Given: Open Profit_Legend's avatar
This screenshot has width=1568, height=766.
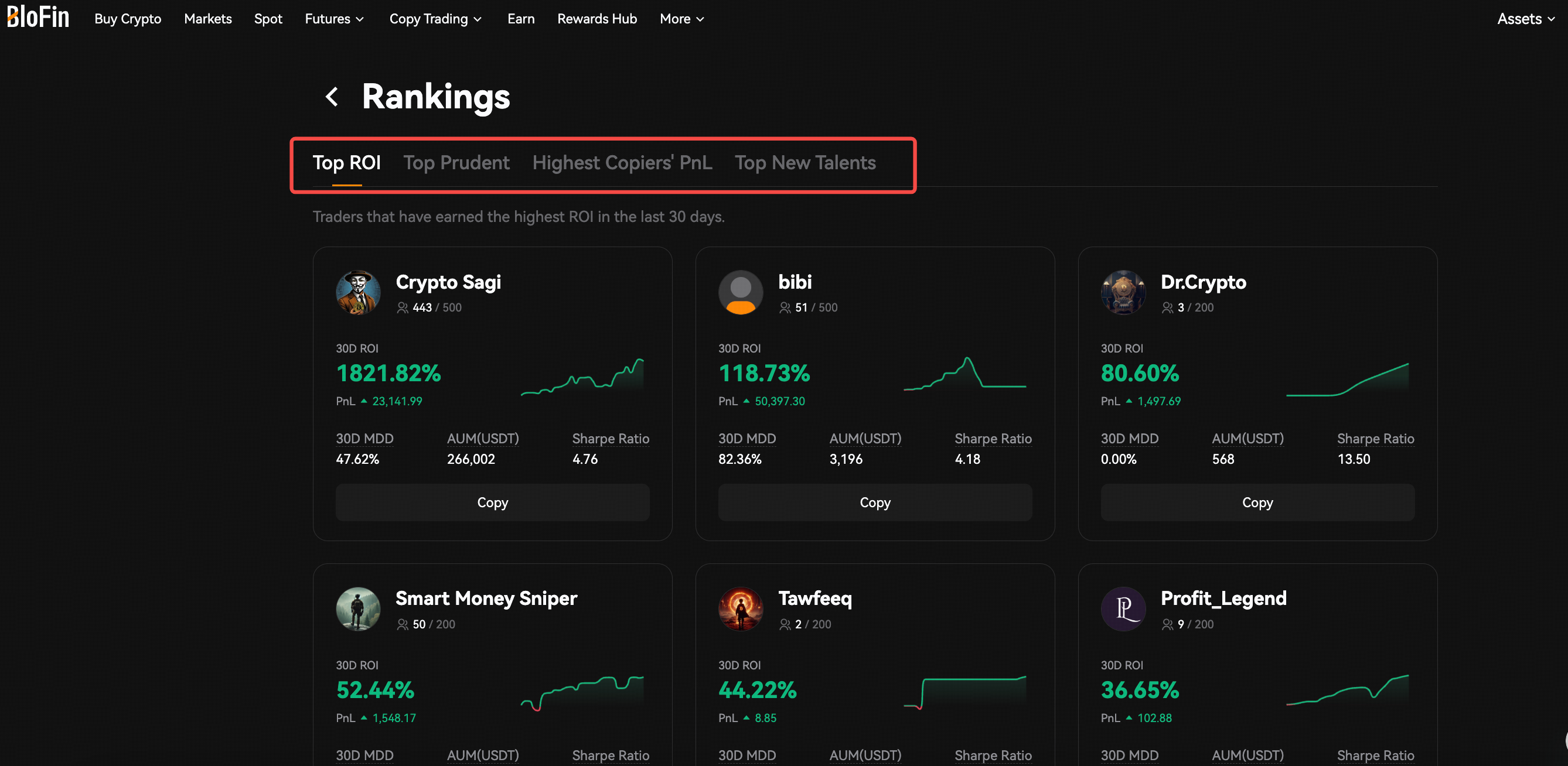Looking at the screenshot, I should (x=1123, y=609).
